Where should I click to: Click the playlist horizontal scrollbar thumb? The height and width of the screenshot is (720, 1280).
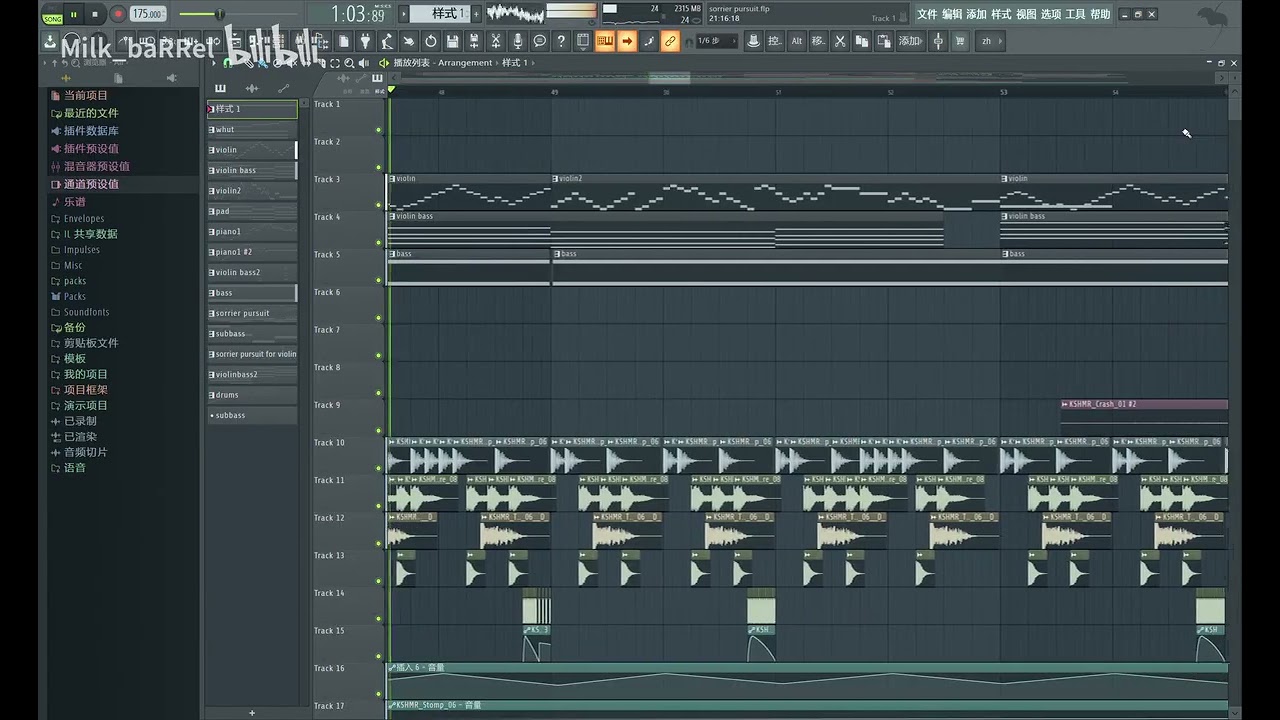click(x=670, y=78)
